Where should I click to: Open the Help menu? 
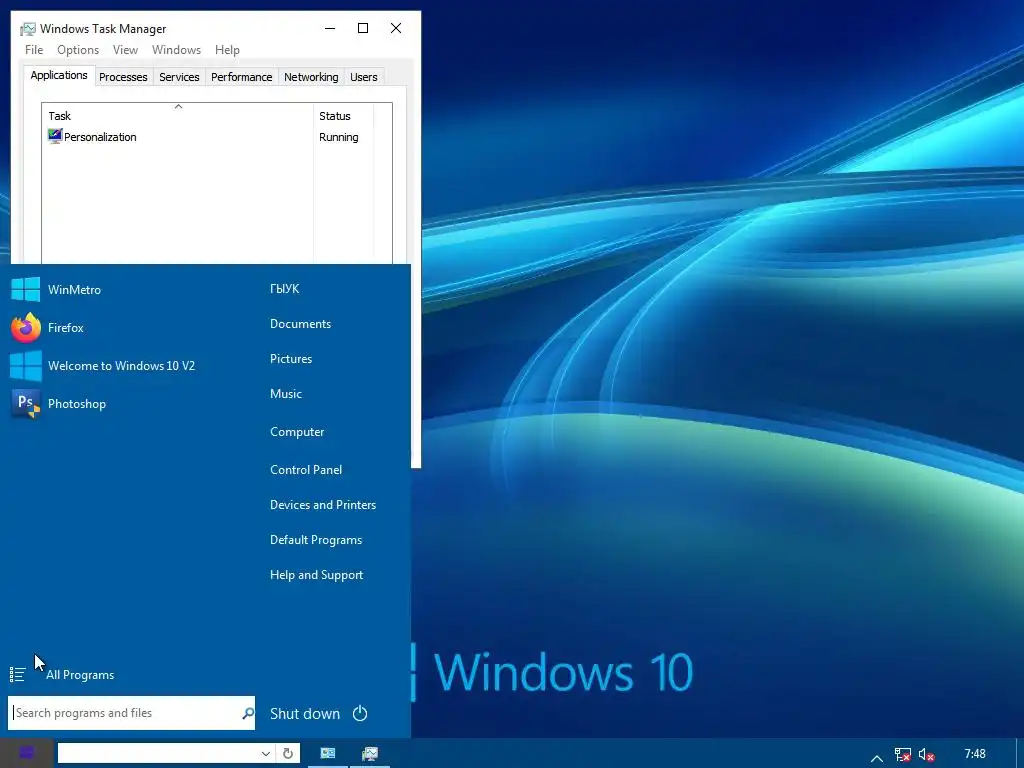[x=227, y=50]
